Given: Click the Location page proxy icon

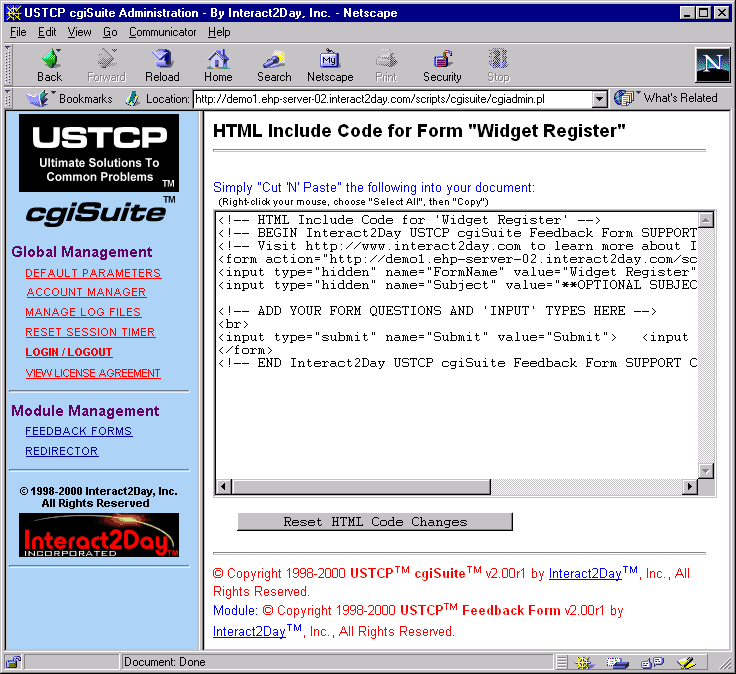Looking at the screenshot, I should click(x=133, y=99).
